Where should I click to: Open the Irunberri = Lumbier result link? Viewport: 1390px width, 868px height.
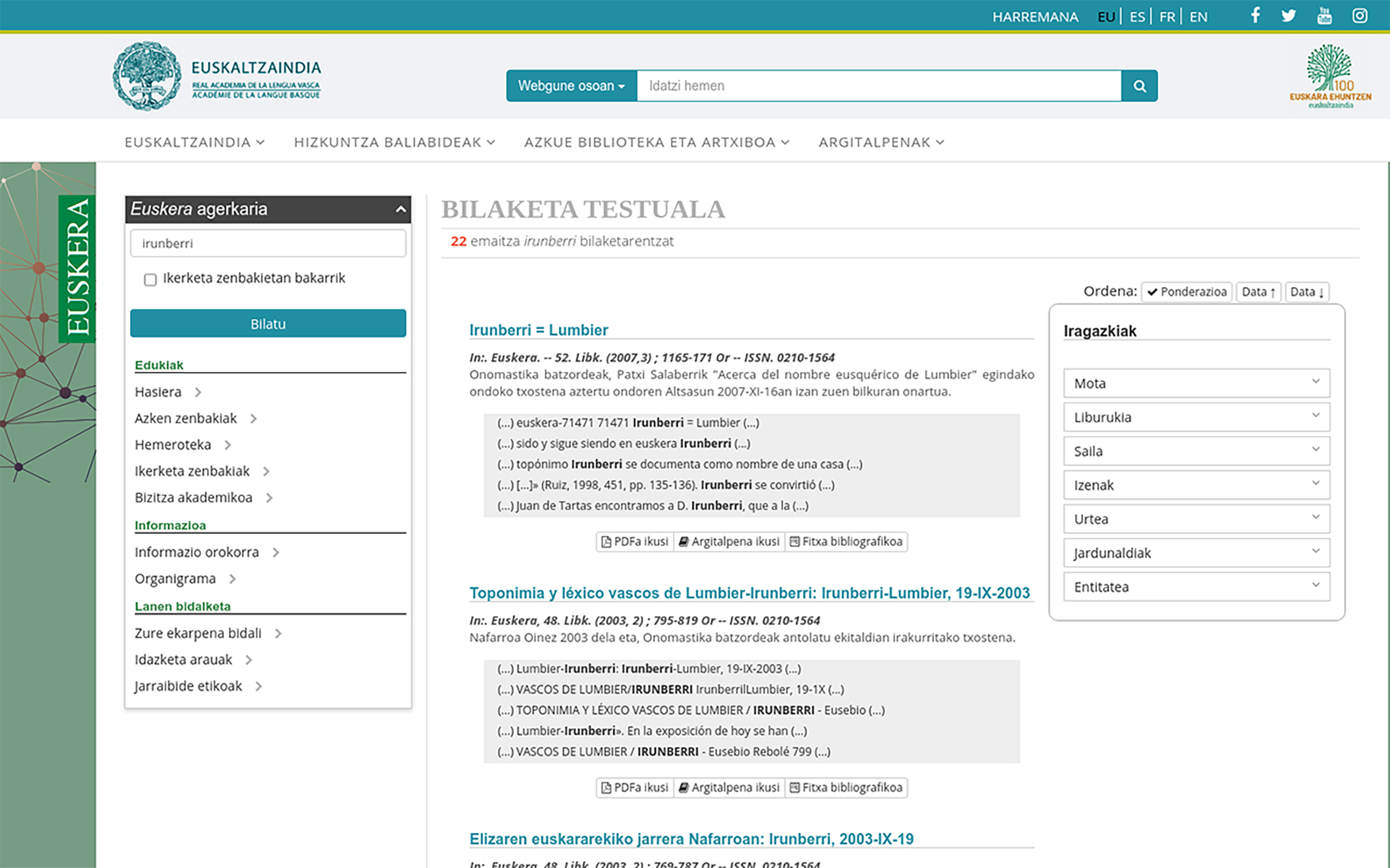point(538,330)
